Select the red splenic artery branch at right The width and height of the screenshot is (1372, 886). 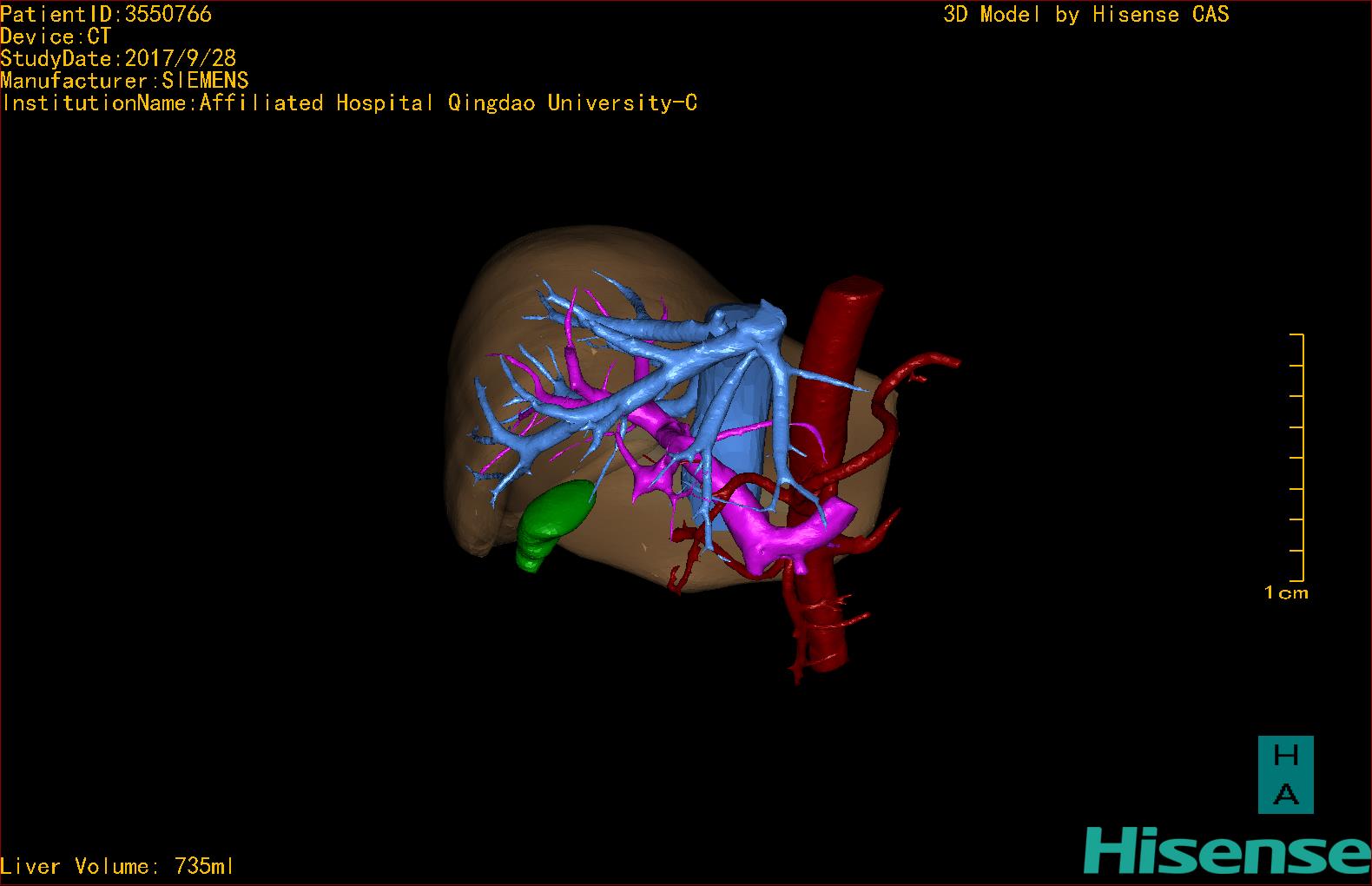903,408
